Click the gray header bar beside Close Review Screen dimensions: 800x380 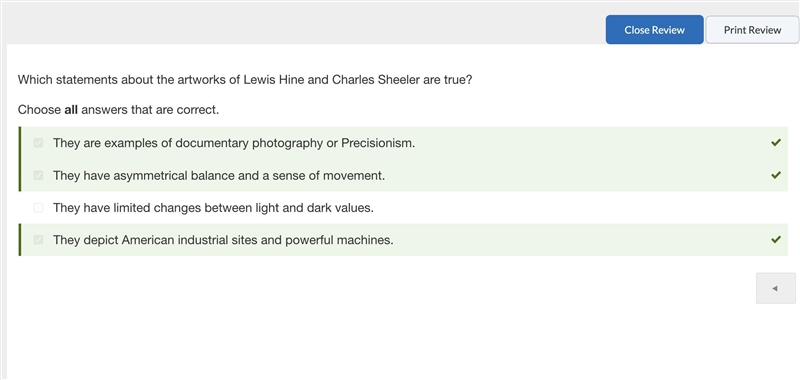[306, 23]
